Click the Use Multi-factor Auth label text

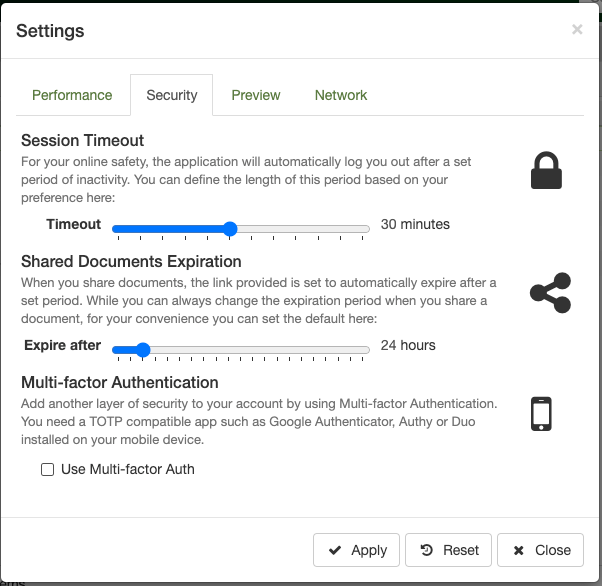[x=128, y=469]
